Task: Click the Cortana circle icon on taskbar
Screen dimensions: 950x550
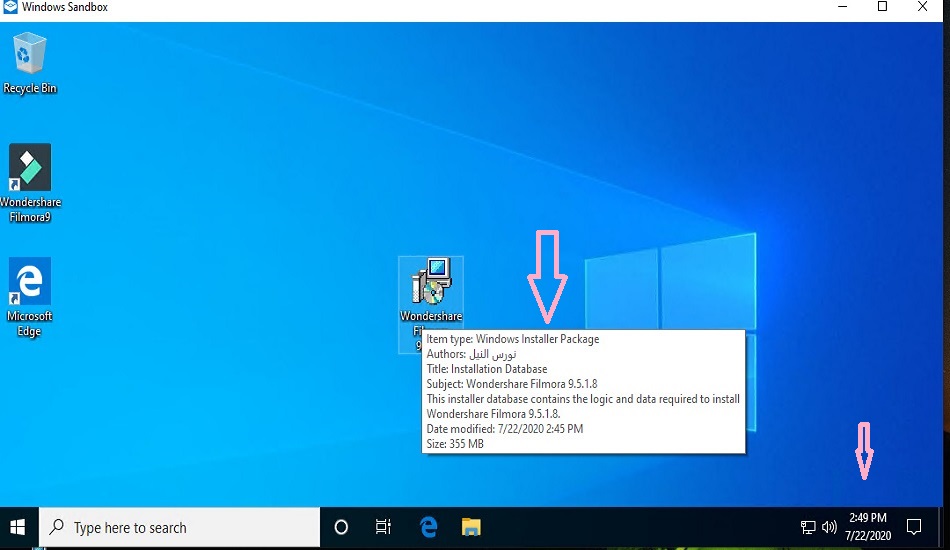Action: click(x=341, y=527)
